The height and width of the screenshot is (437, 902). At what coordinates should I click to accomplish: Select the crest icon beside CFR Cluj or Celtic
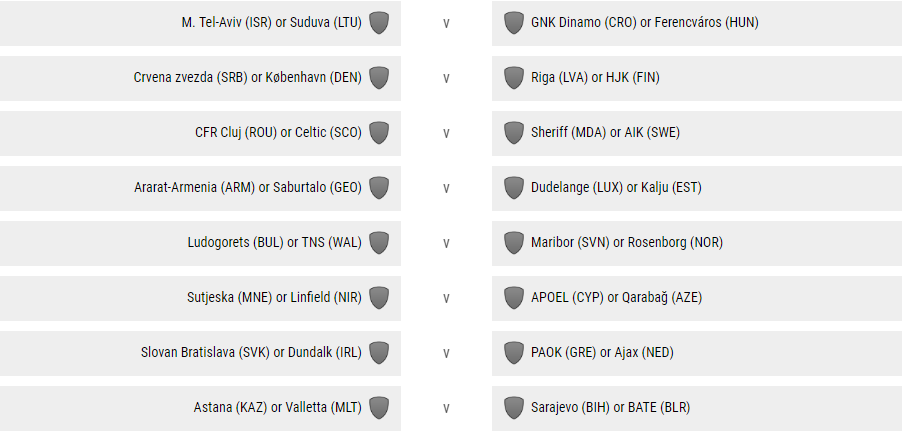tap(379, 133)
